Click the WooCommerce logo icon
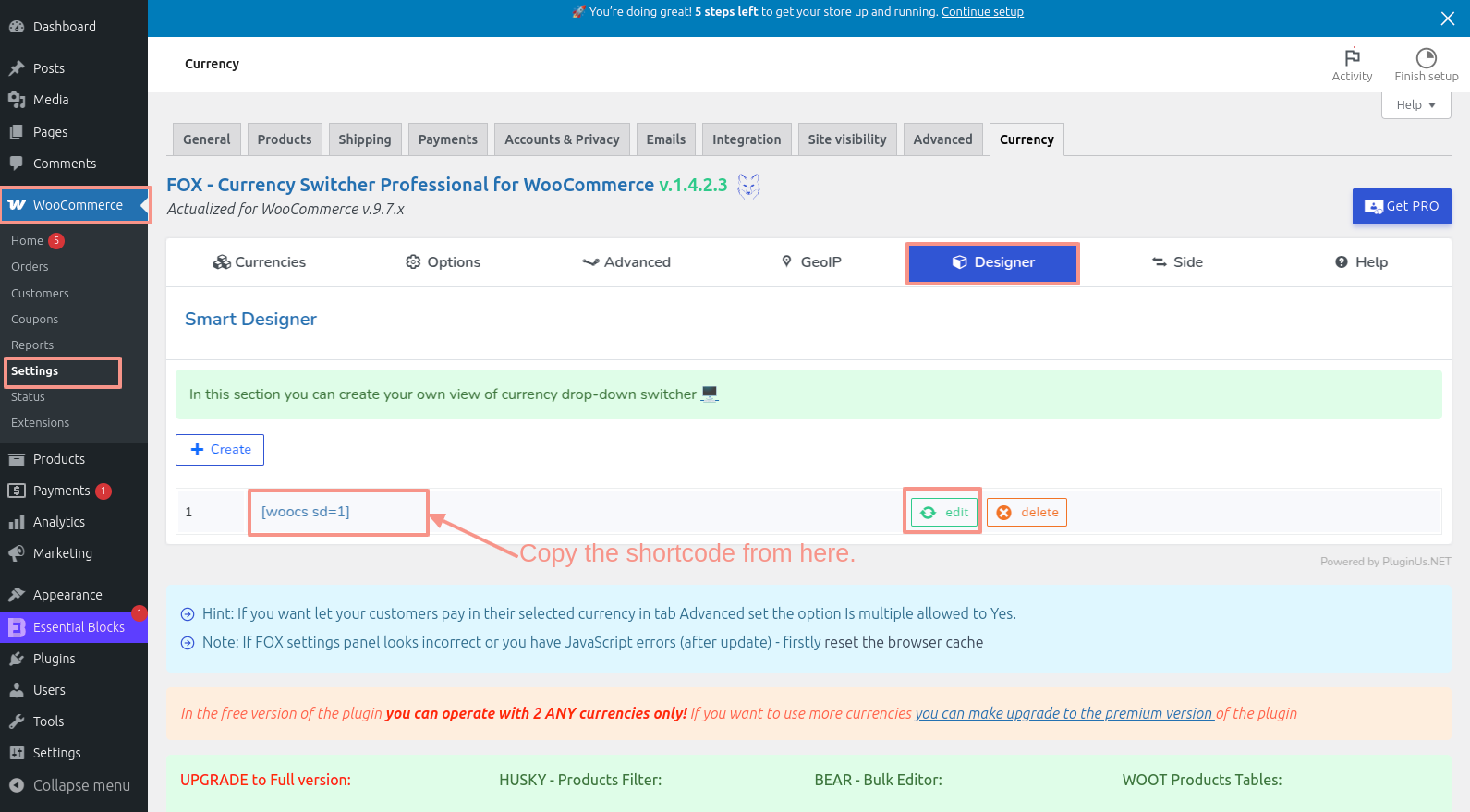1470x812 pixels. point(17,205)
